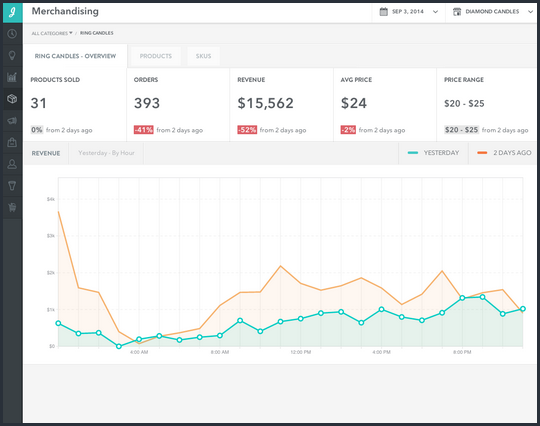Screen dimensions: 540x426
Task: Click the first teal data point at midnight
Action: pyautogui.click(x=58, y=323)
